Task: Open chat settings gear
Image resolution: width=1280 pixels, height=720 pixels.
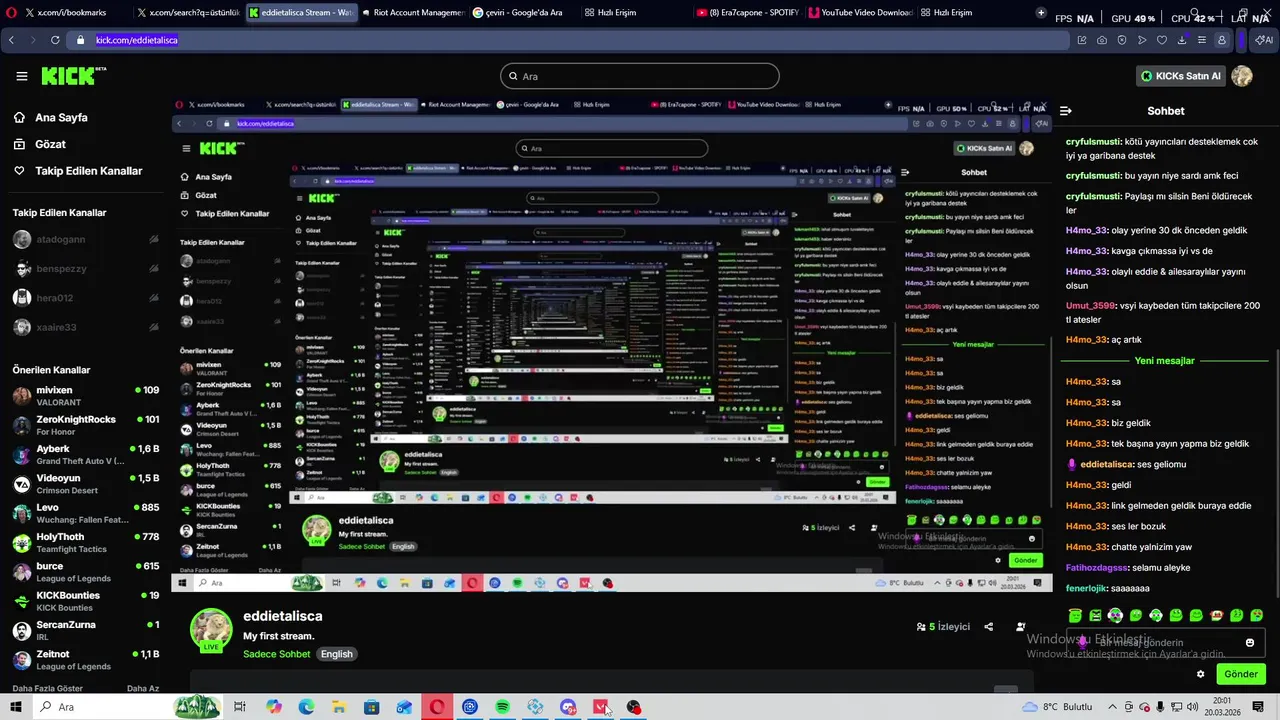Action: pos(1201,674)
